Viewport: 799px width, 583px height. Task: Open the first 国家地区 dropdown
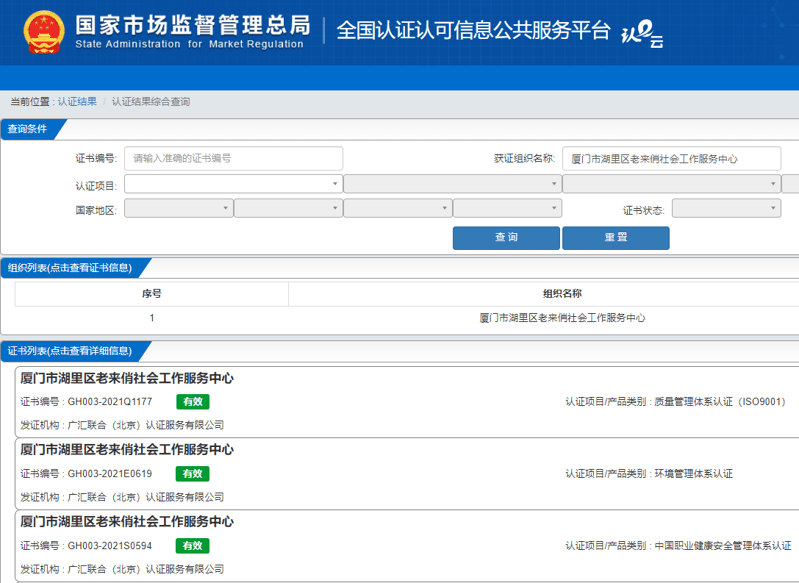click(x=178, y=209)
